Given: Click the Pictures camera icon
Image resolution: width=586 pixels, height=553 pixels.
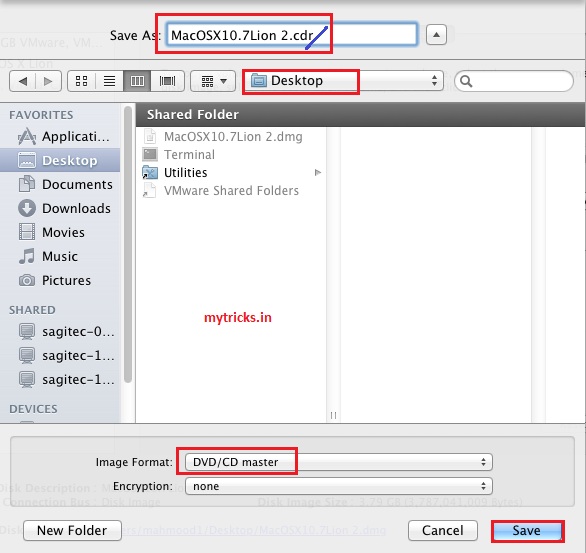Looking at the screenshot, I should tap(27, 280).
